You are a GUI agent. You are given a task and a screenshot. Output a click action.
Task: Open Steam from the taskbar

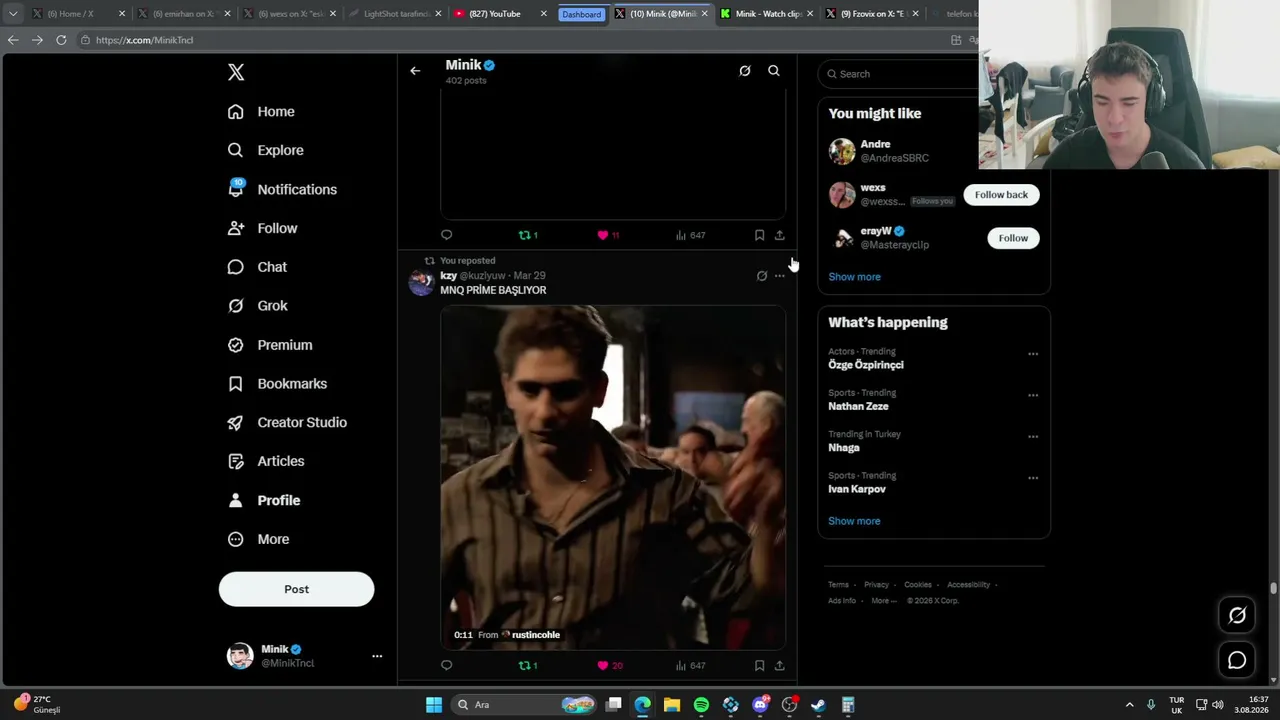pyautogui.click(x=818, y=705)
